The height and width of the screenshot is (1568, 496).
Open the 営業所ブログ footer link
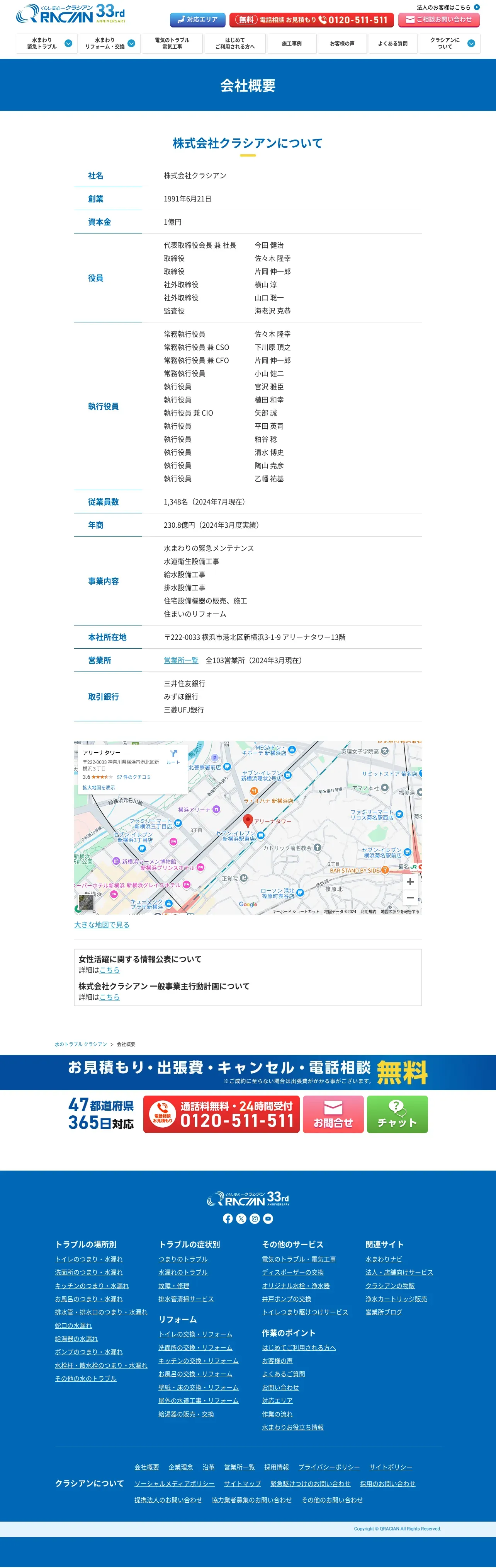coord(384,1312)
